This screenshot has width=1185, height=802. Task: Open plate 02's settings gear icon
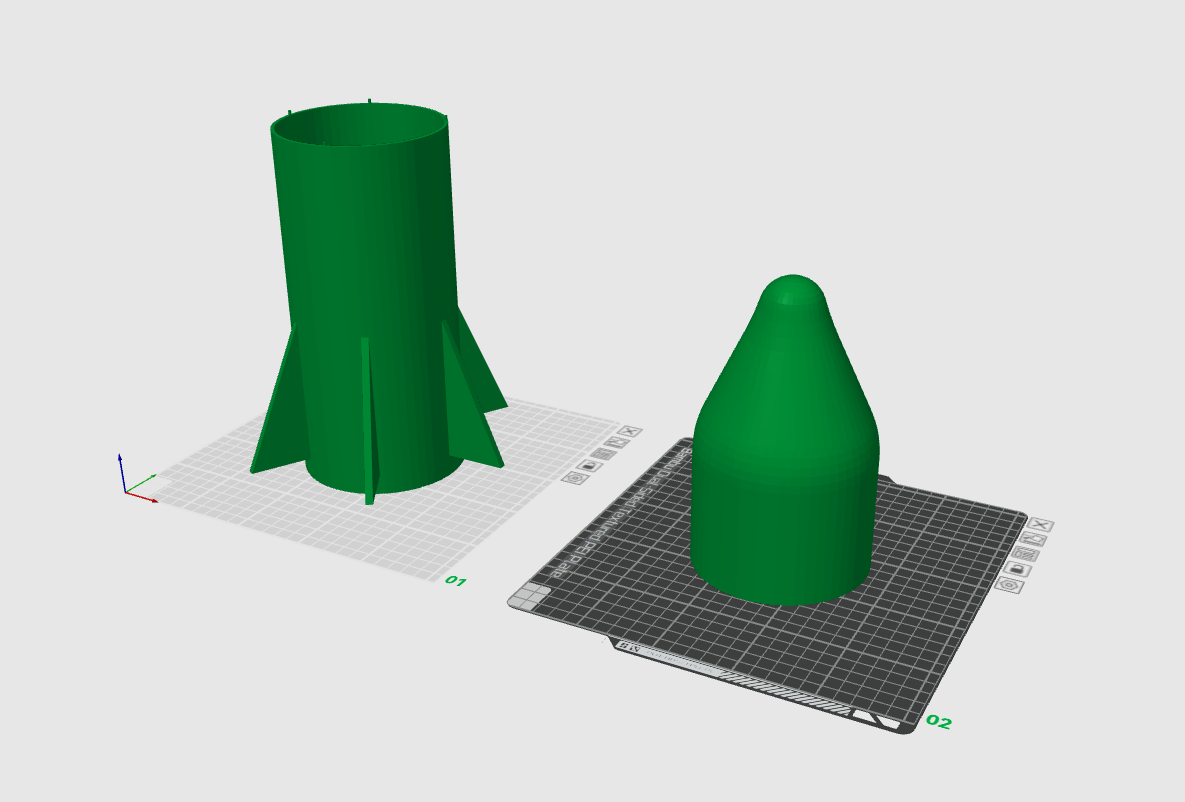pos(1009,585)
